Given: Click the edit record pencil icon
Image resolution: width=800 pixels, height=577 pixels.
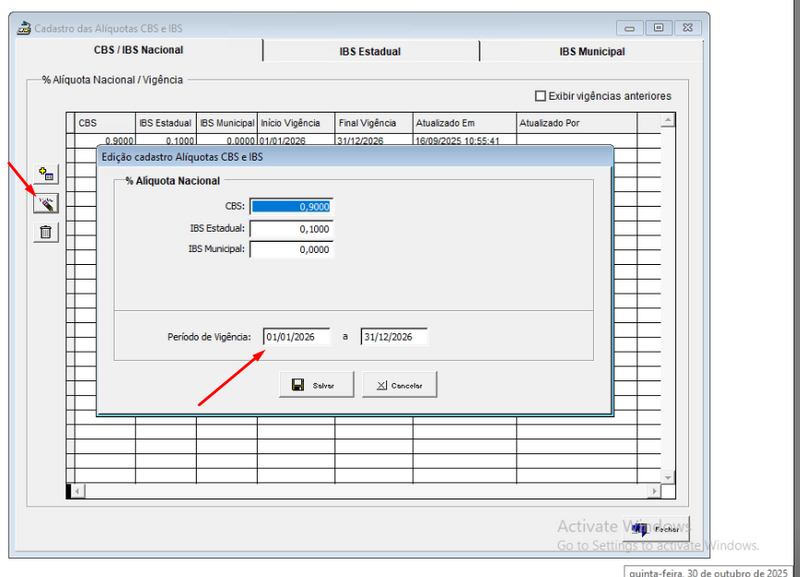Looking at the screenshot, I should point(46,203).
